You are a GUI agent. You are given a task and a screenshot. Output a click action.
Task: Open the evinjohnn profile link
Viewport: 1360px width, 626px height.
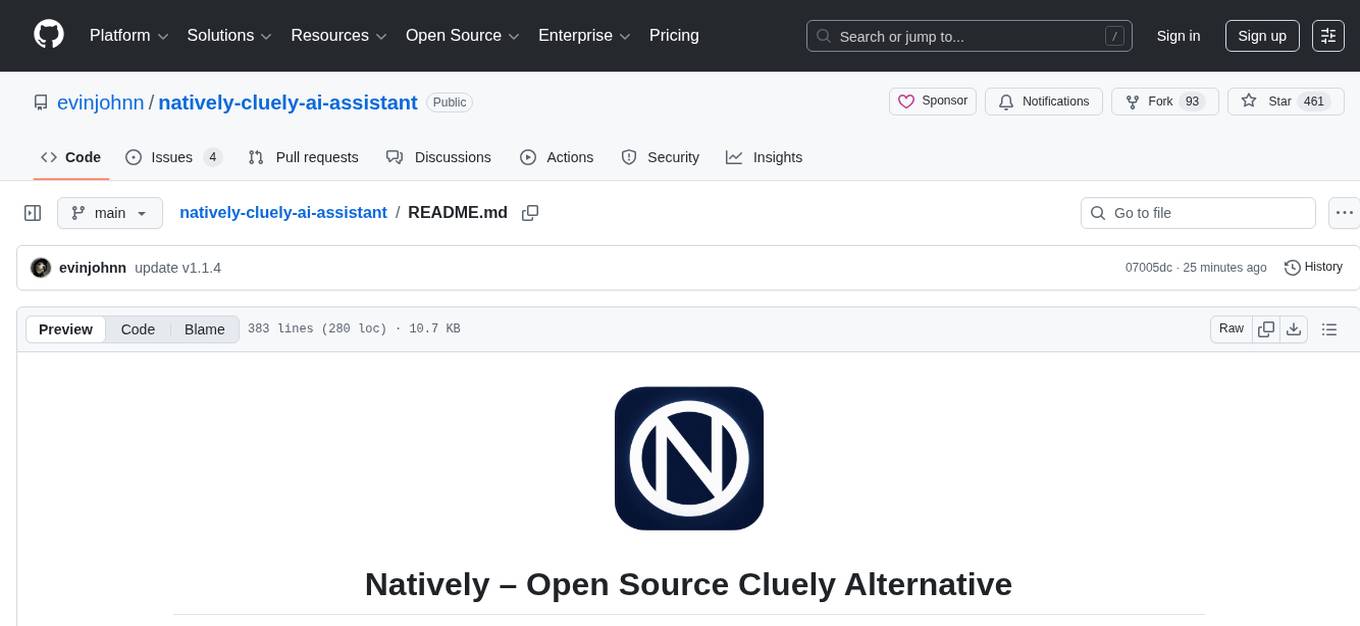click(100, 102)
